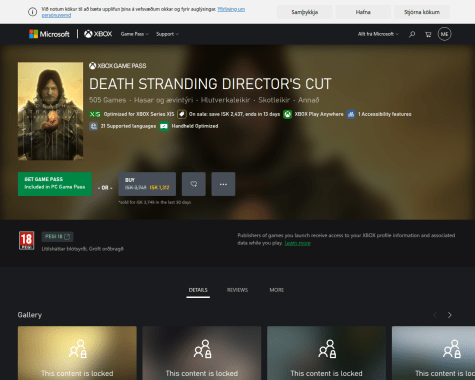Click the PEGI 18 external link tag
475x380 pixels.
pyautogui.click(x=57, y=237)
